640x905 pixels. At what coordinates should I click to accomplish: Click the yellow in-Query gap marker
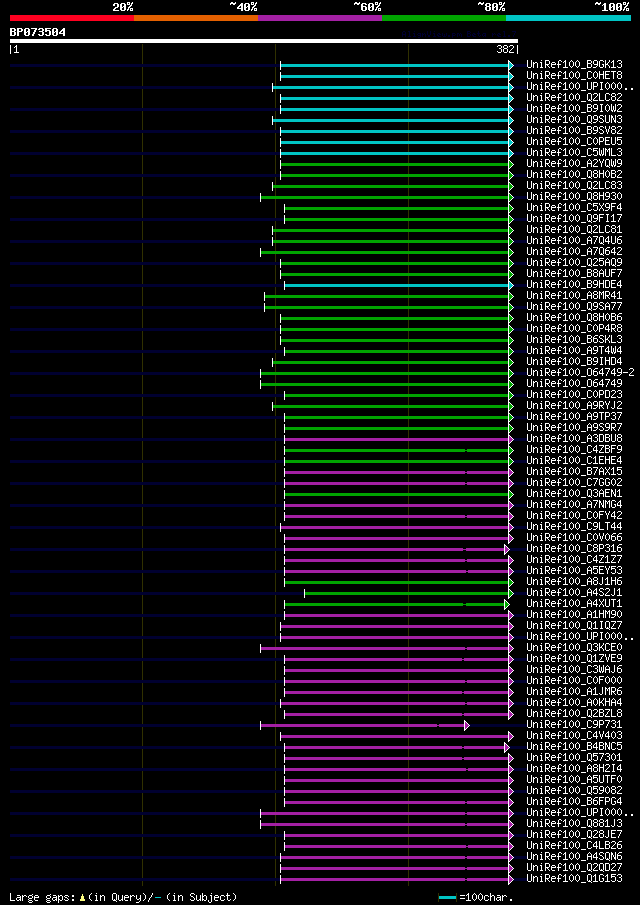[83, 897]
